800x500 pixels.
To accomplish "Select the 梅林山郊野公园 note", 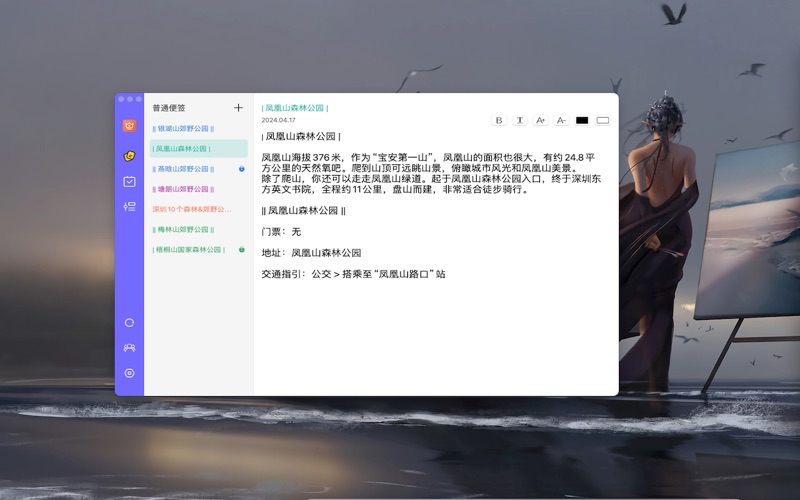I will [184, 230].
